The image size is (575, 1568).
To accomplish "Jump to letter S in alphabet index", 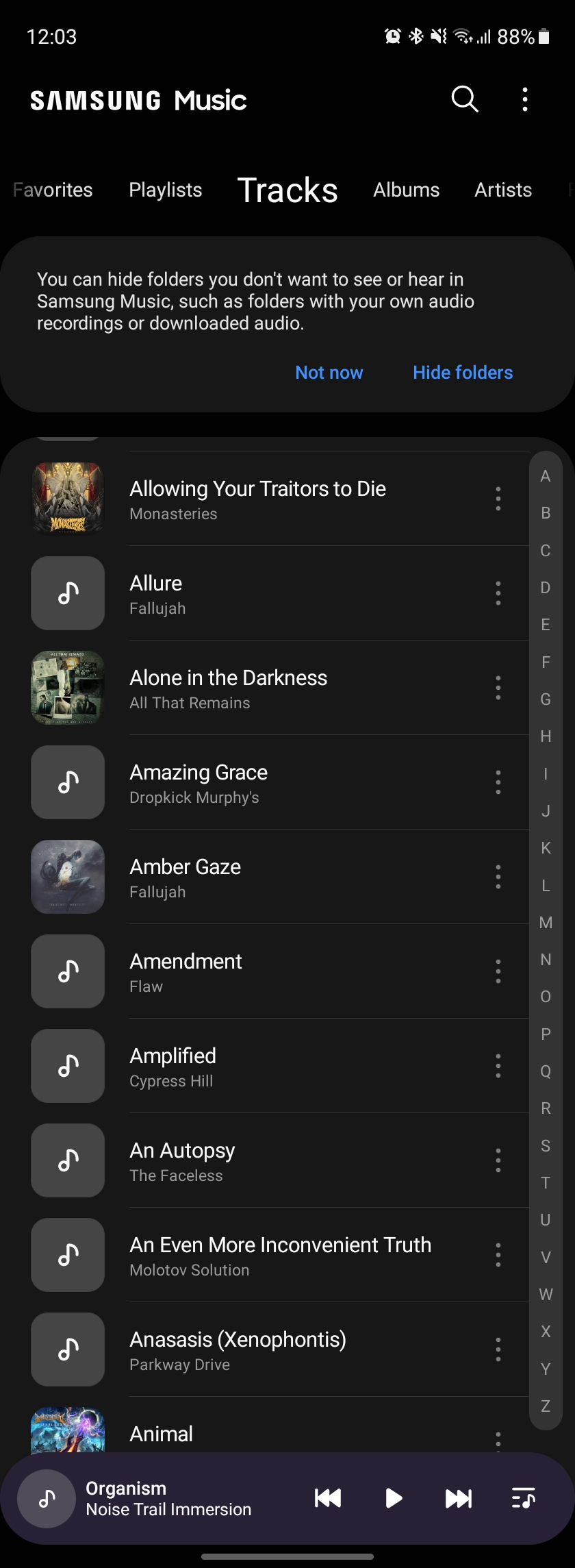I will coord(546,1145).
